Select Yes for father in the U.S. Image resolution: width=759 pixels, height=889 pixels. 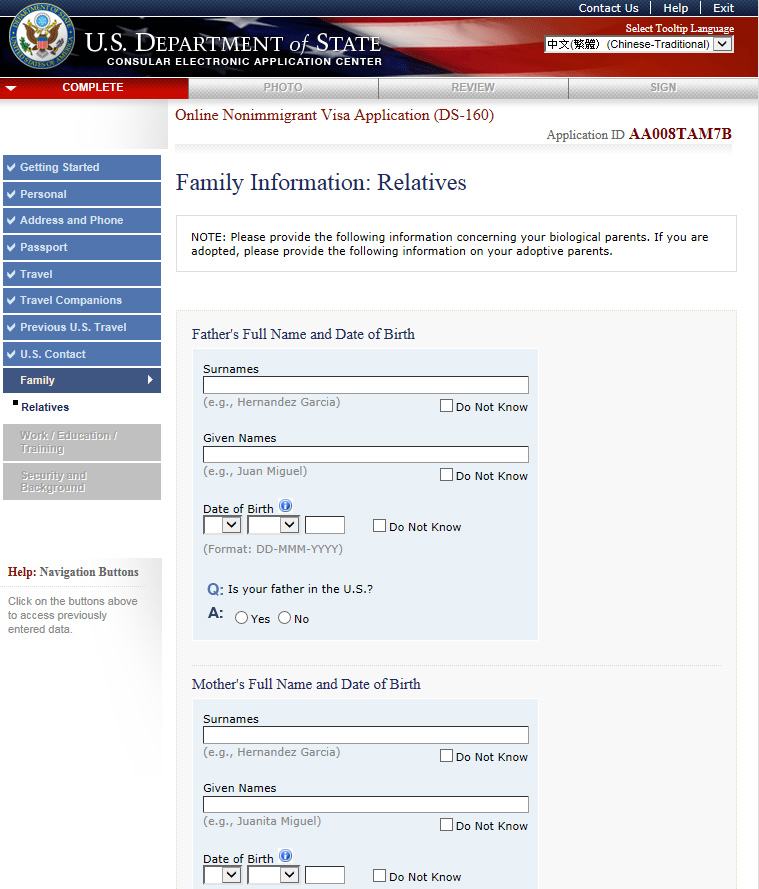241,618
